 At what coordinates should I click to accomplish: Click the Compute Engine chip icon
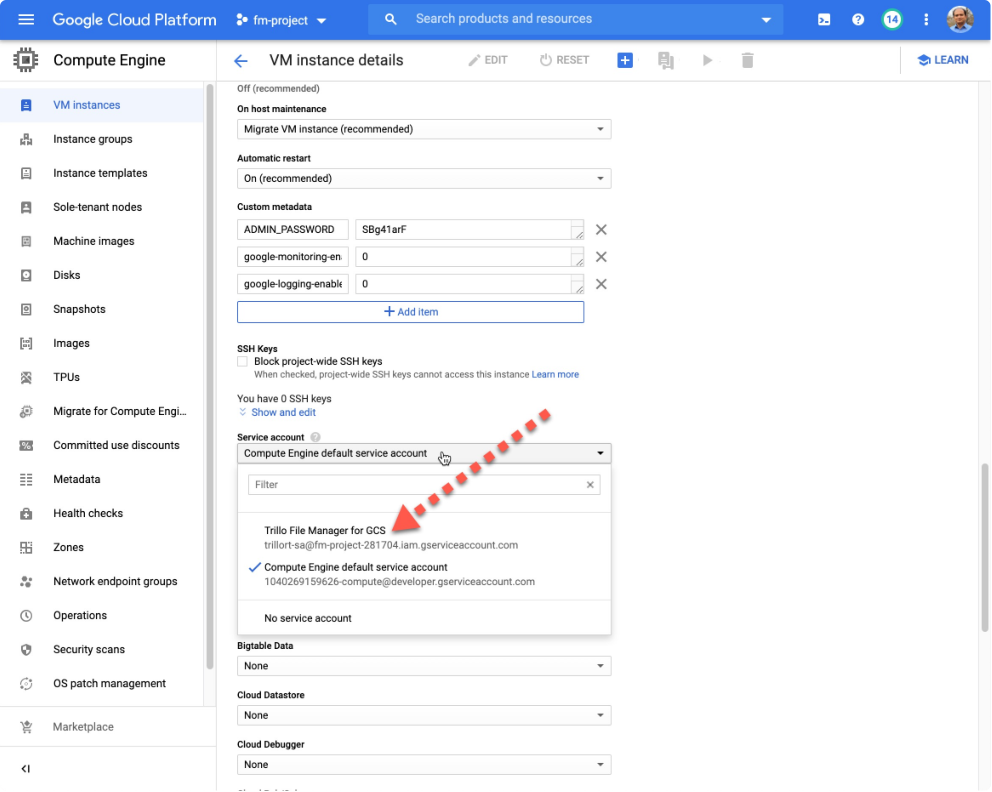(26, 60)
